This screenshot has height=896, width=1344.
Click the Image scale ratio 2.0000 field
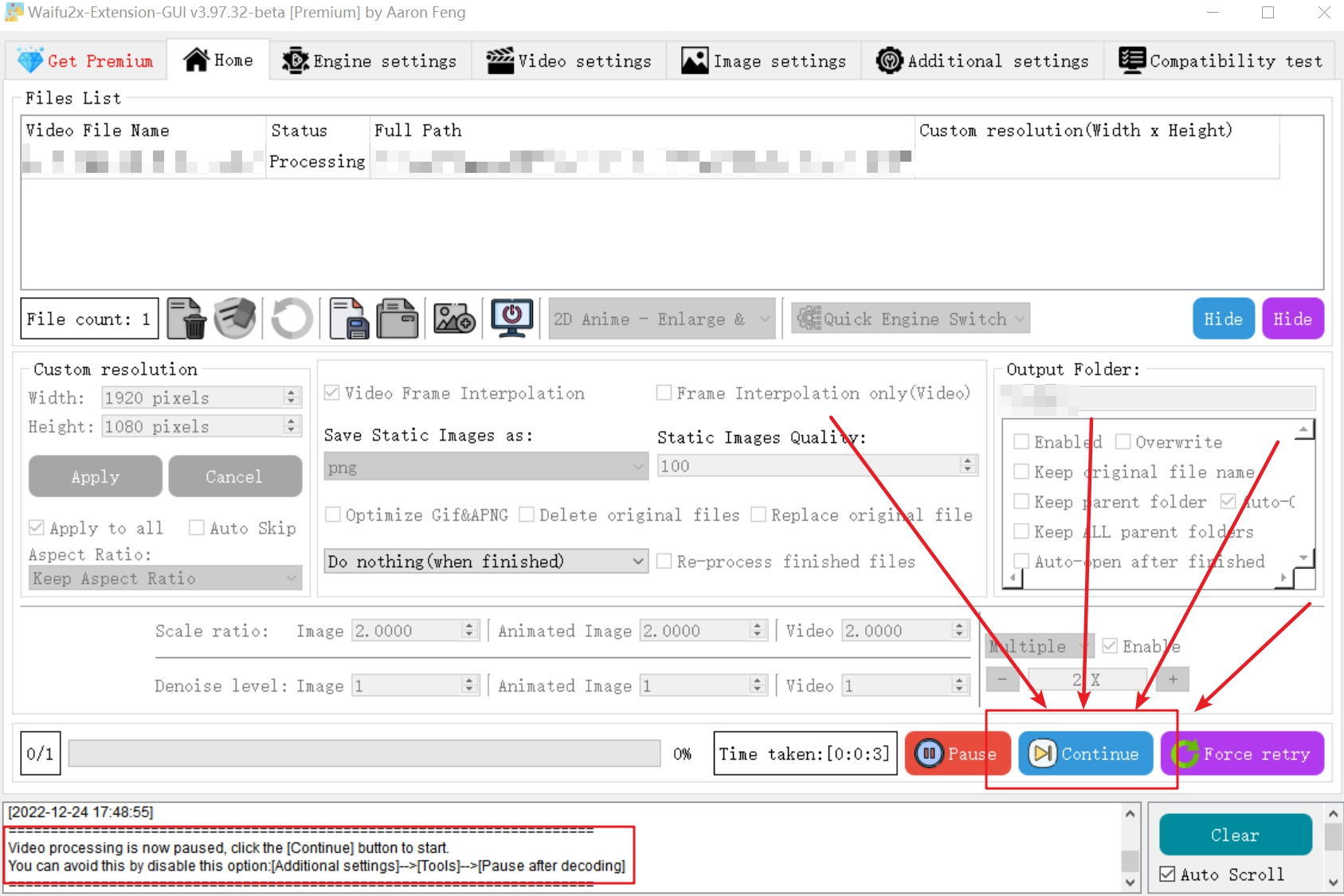click(415, 631)
